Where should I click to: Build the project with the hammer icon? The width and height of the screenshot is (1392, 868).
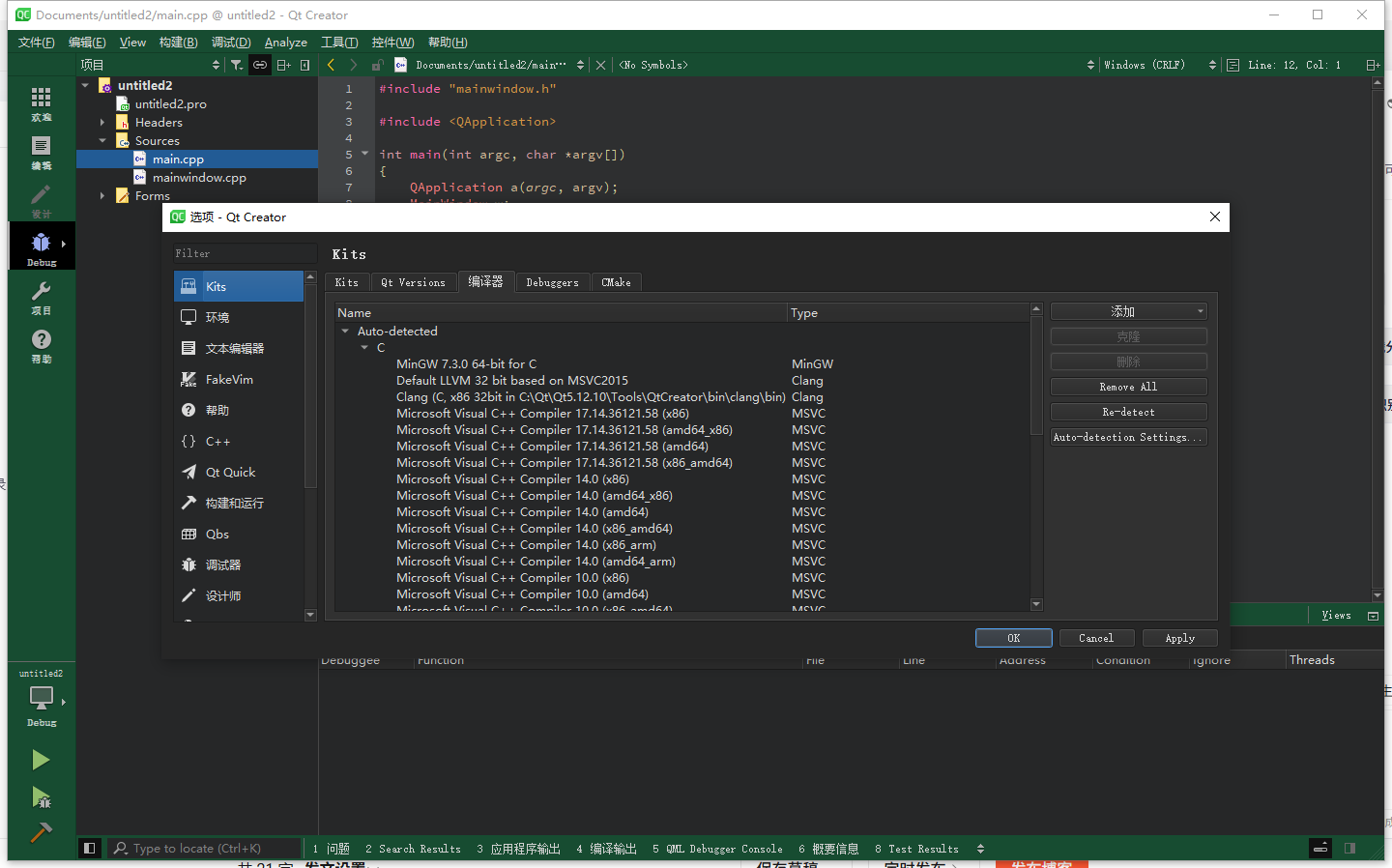pos(41,832)
